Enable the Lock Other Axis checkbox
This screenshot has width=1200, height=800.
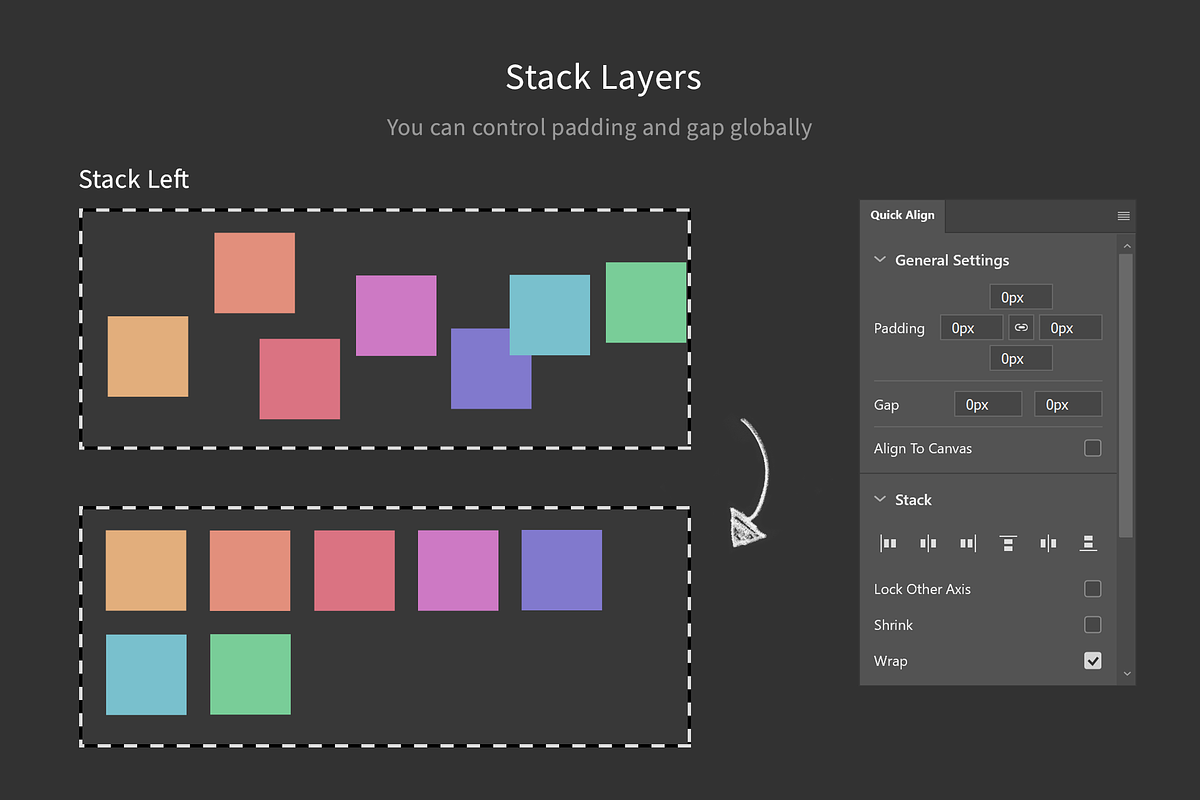pos(1093,589)
